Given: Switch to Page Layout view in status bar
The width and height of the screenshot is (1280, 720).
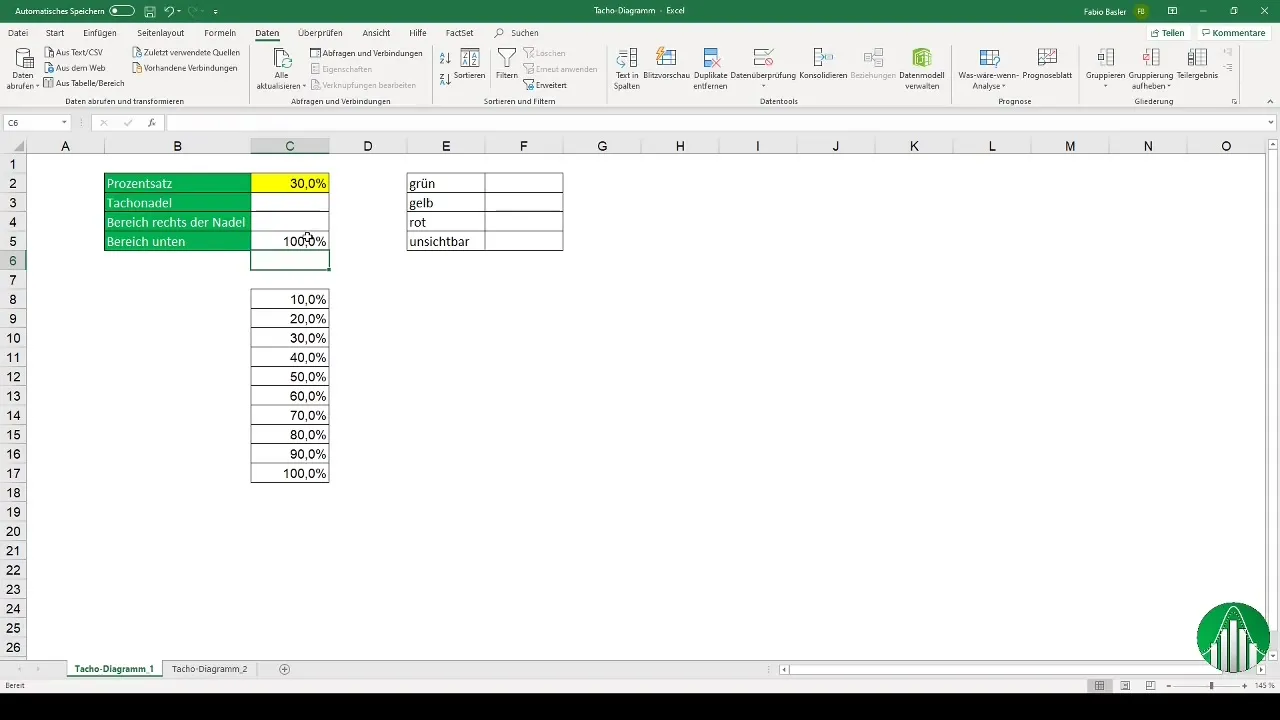Looking at the screenshot, I should [1125, 686].
